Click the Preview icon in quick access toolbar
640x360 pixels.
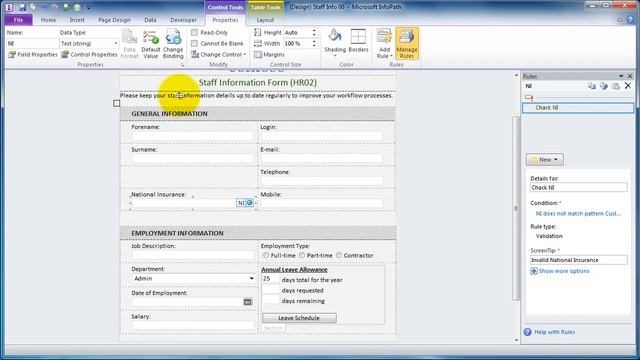pos(67,7)
